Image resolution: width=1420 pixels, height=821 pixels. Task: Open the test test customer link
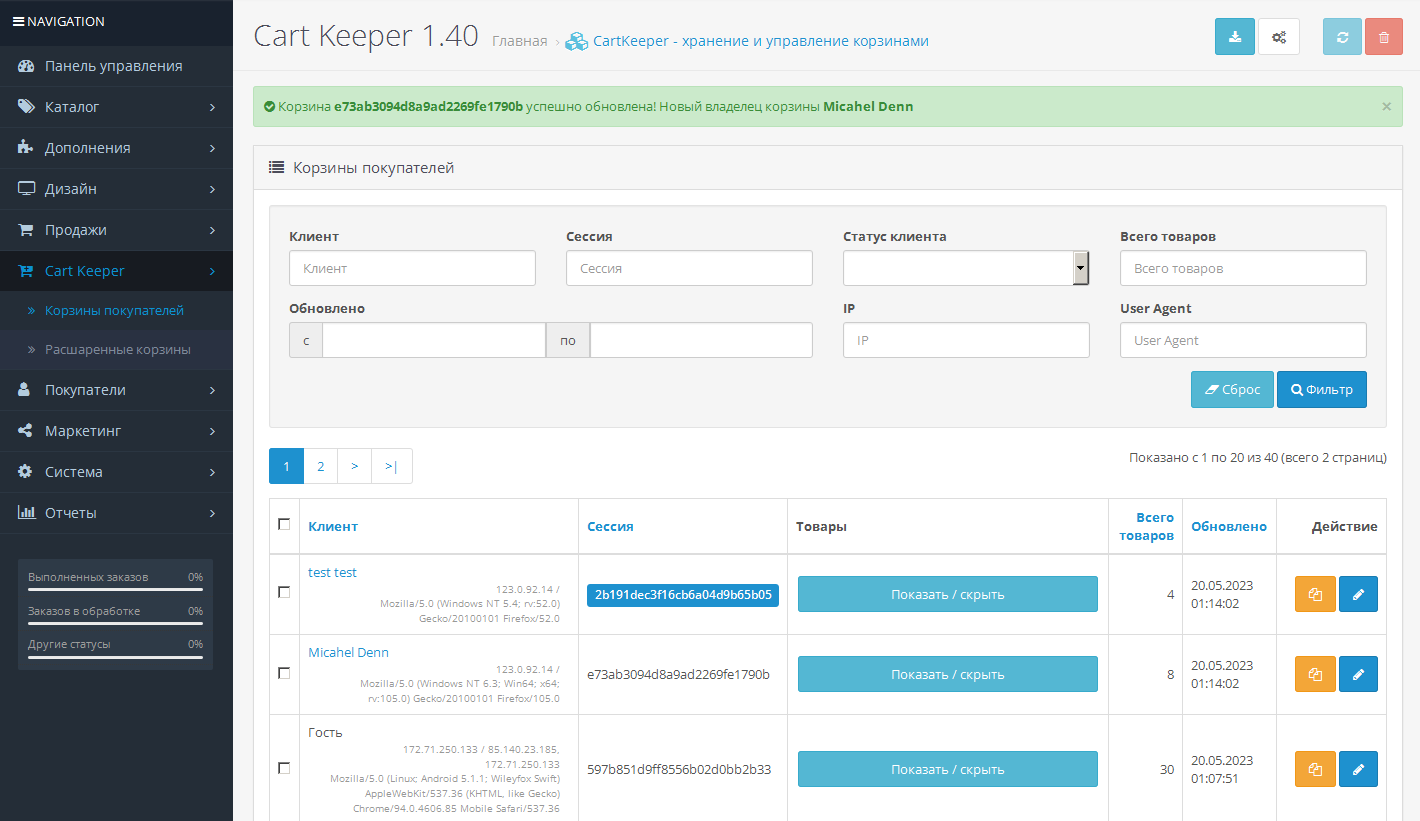(x=332, y=572)
